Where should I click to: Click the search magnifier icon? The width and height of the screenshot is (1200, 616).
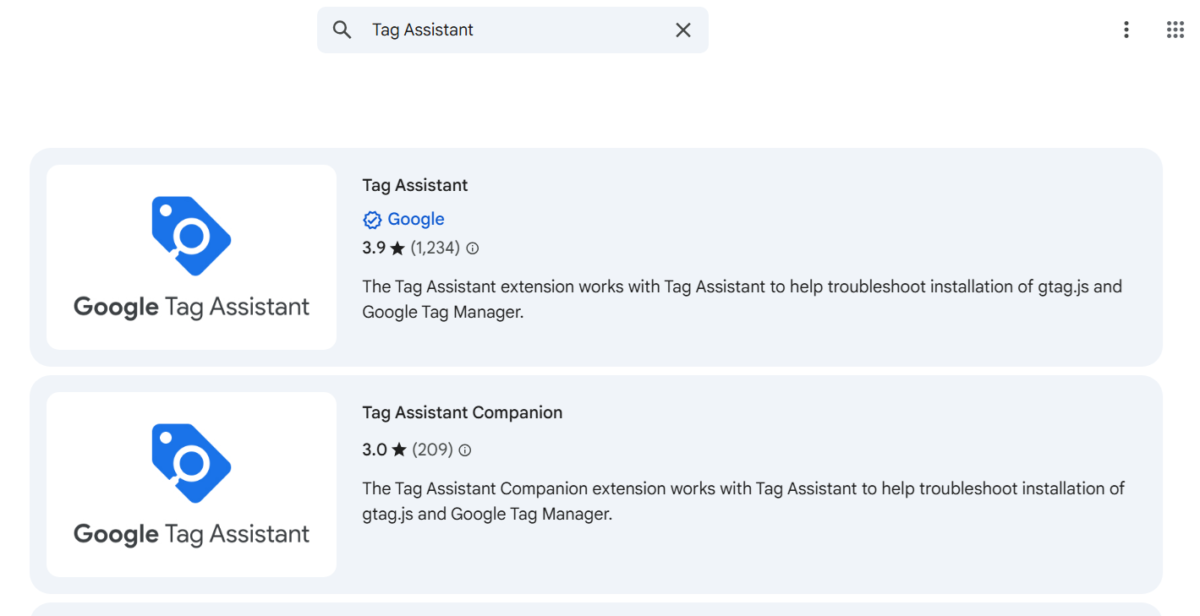(x=342, y=30)
